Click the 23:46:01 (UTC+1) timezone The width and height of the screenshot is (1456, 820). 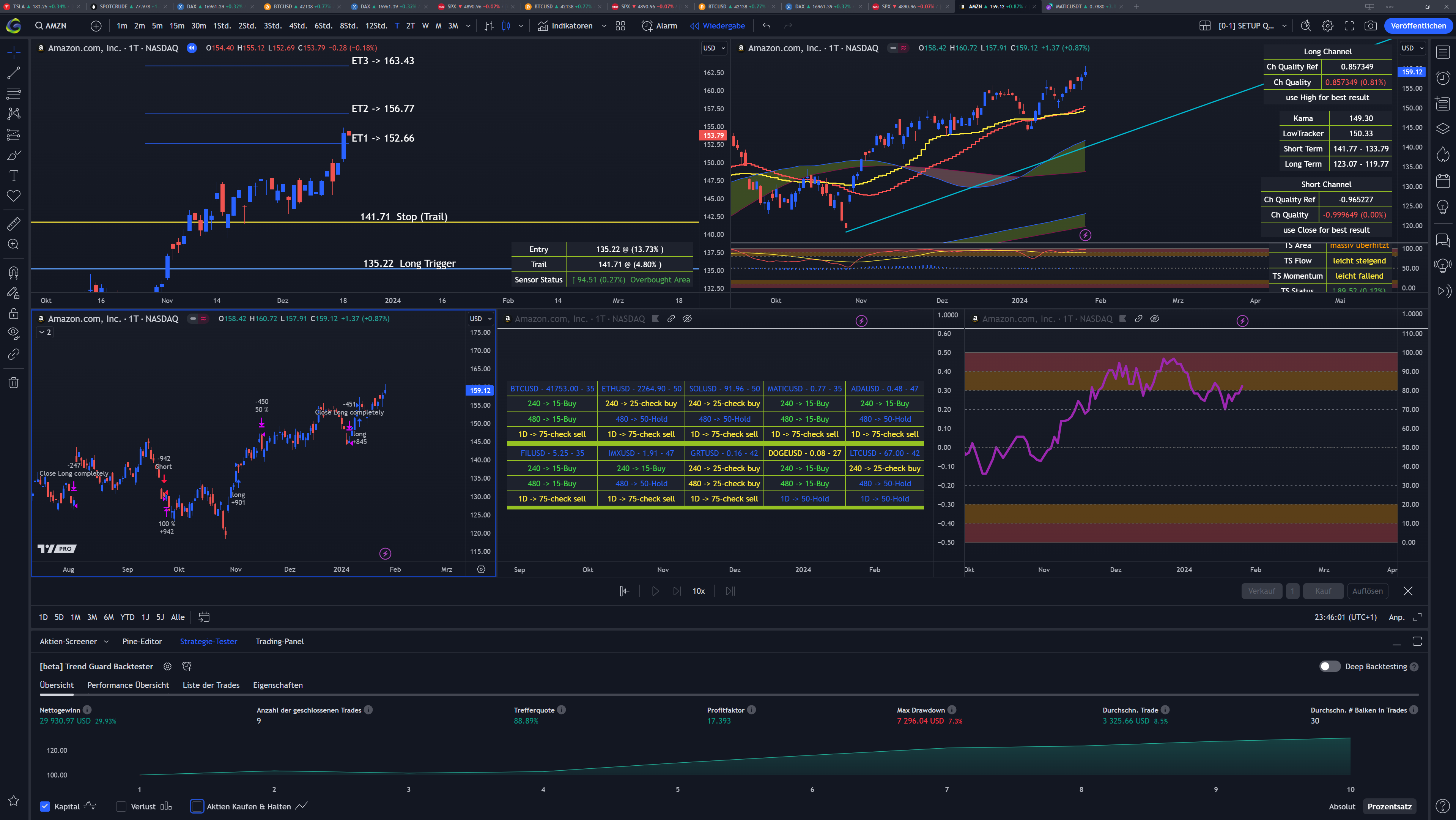coord(1345,617)
